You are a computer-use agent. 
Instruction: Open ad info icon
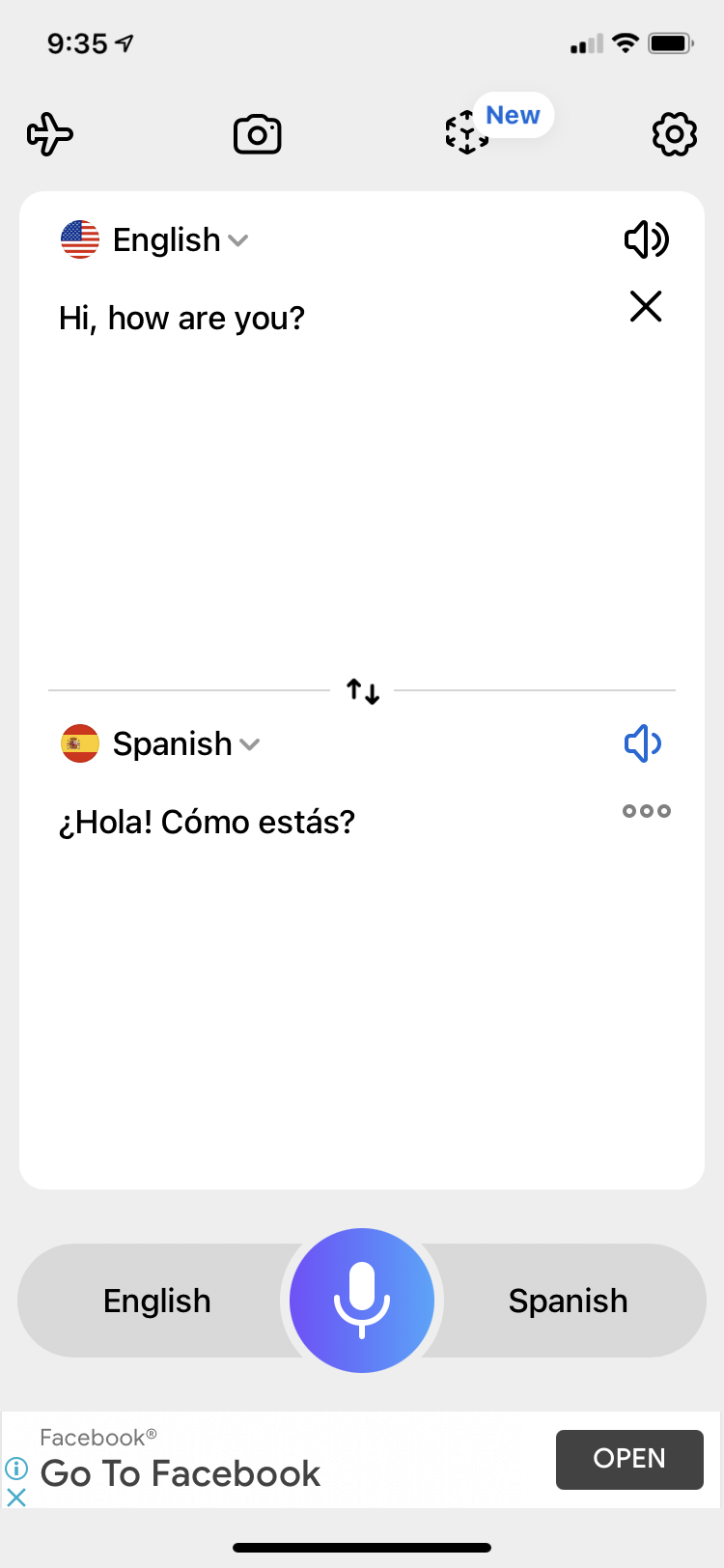coord(16,1469)
